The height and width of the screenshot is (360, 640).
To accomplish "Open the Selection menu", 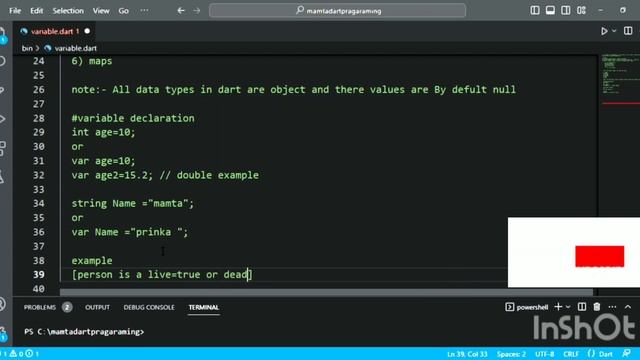I will pos(68,11).
